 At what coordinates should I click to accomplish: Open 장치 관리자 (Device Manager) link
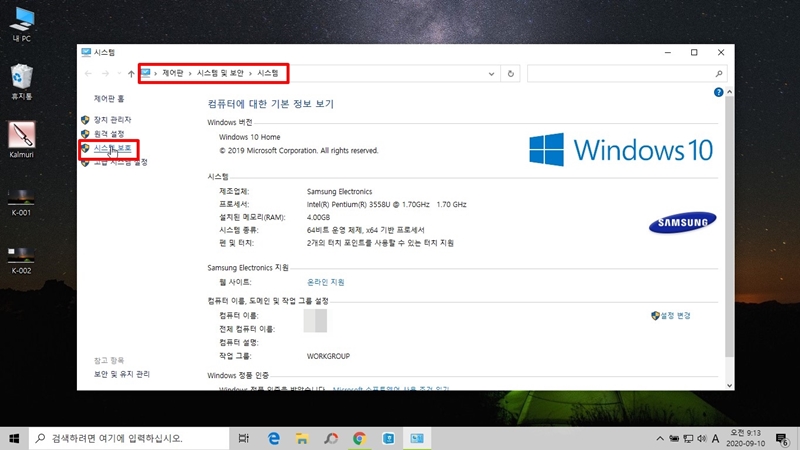coord(112,119)
